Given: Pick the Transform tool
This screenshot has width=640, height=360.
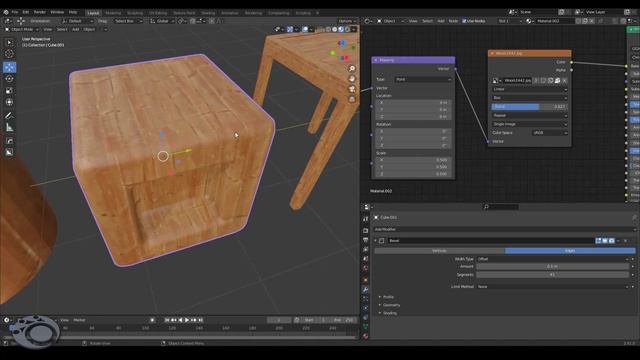Looking at the screenshot, I should (x=9, y=102).
